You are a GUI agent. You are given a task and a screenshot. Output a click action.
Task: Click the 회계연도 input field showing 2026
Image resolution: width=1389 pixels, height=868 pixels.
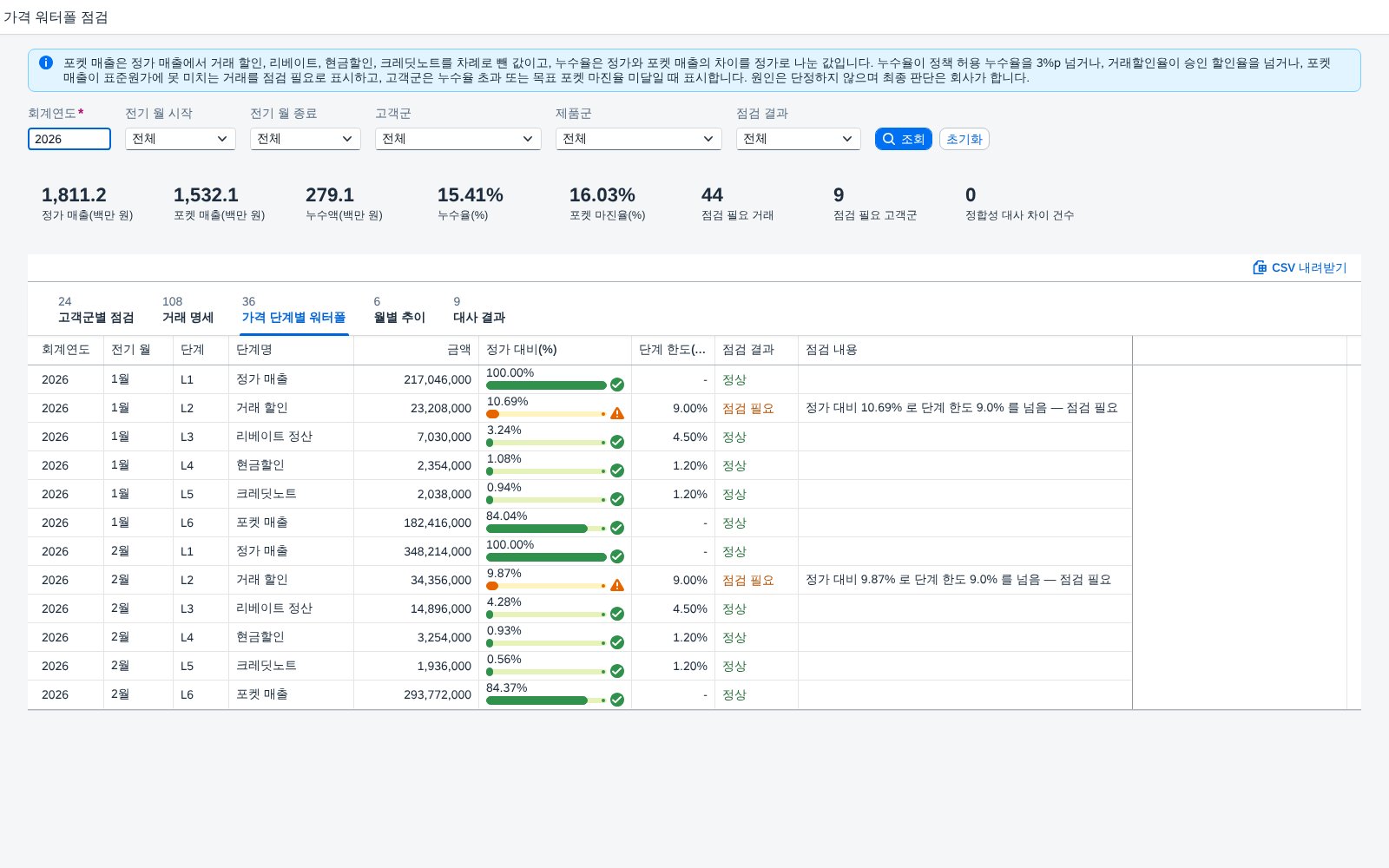pos(69,139)
